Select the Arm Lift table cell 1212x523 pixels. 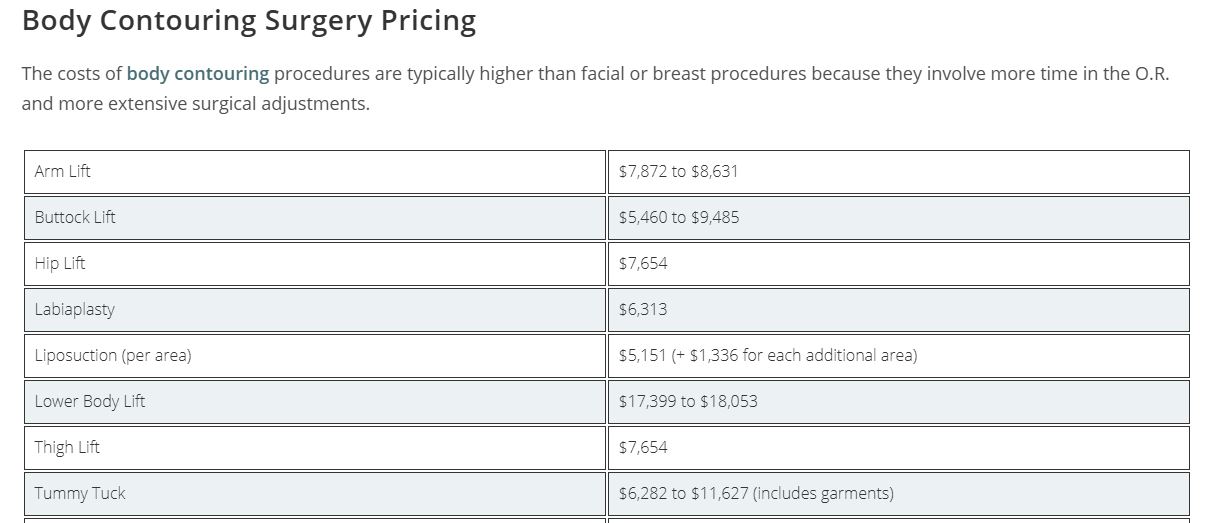[315, 172]
